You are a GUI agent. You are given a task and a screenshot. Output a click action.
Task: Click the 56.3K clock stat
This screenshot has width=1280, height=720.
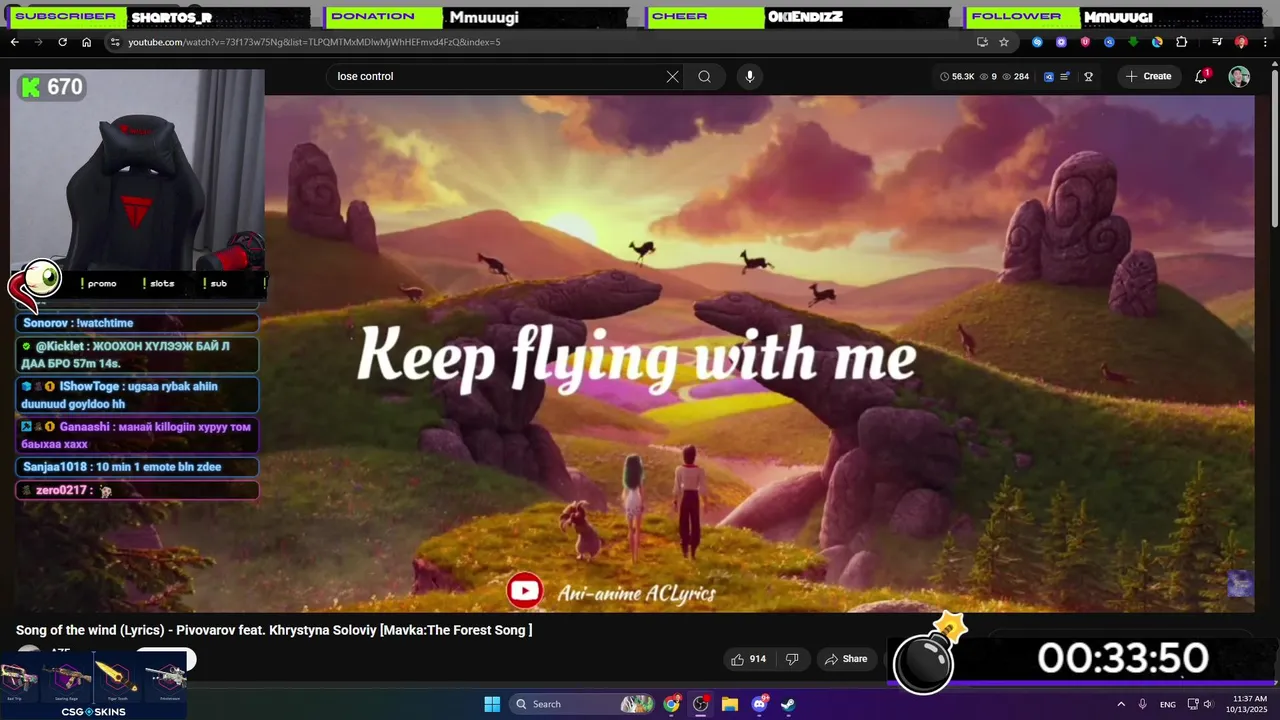(958, 76)
